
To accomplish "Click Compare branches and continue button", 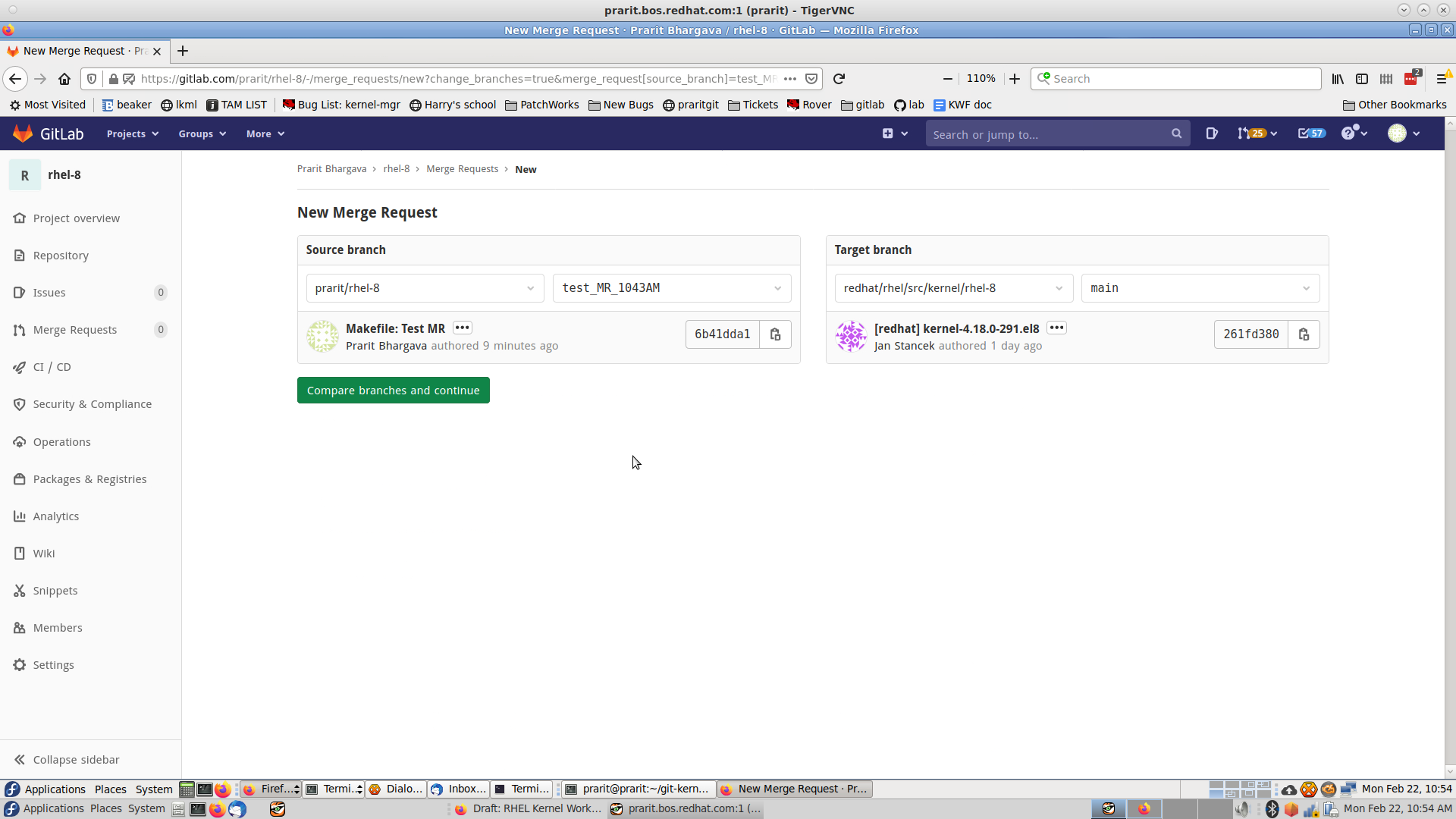I will pos(393,391).
